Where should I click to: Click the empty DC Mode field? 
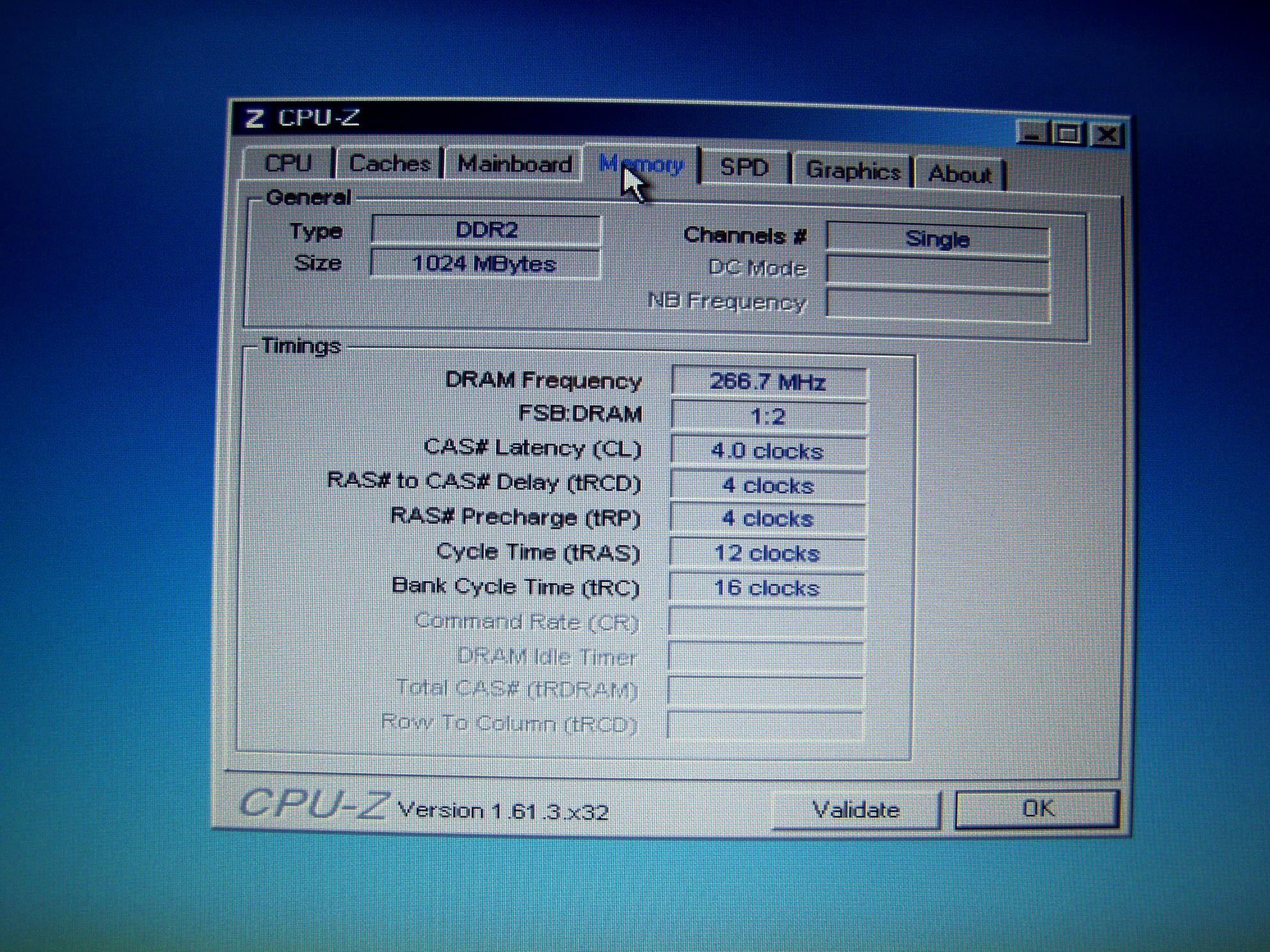click(938, 271)
